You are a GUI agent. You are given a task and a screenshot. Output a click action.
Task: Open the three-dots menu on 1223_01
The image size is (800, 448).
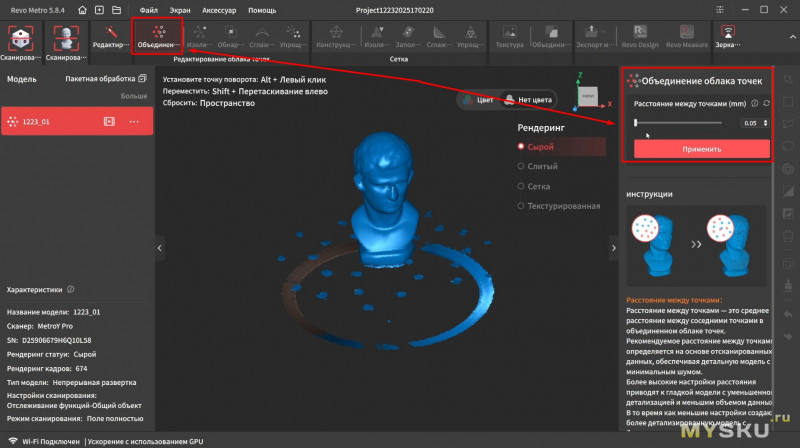(x=135, y=122)
